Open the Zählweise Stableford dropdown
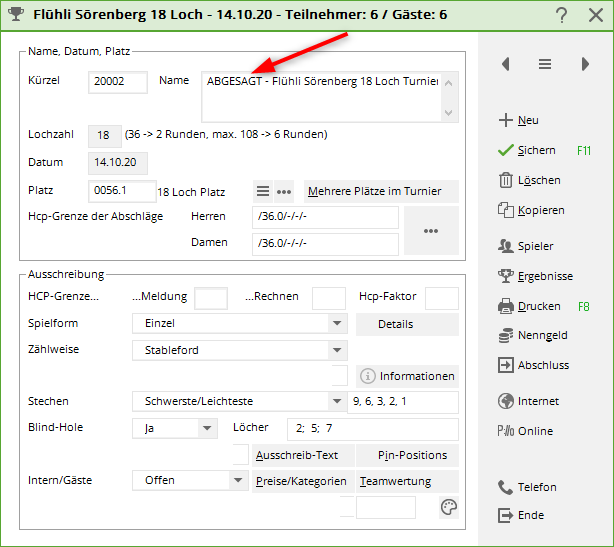This screenshot has height=547, width=614. point(337,350)
